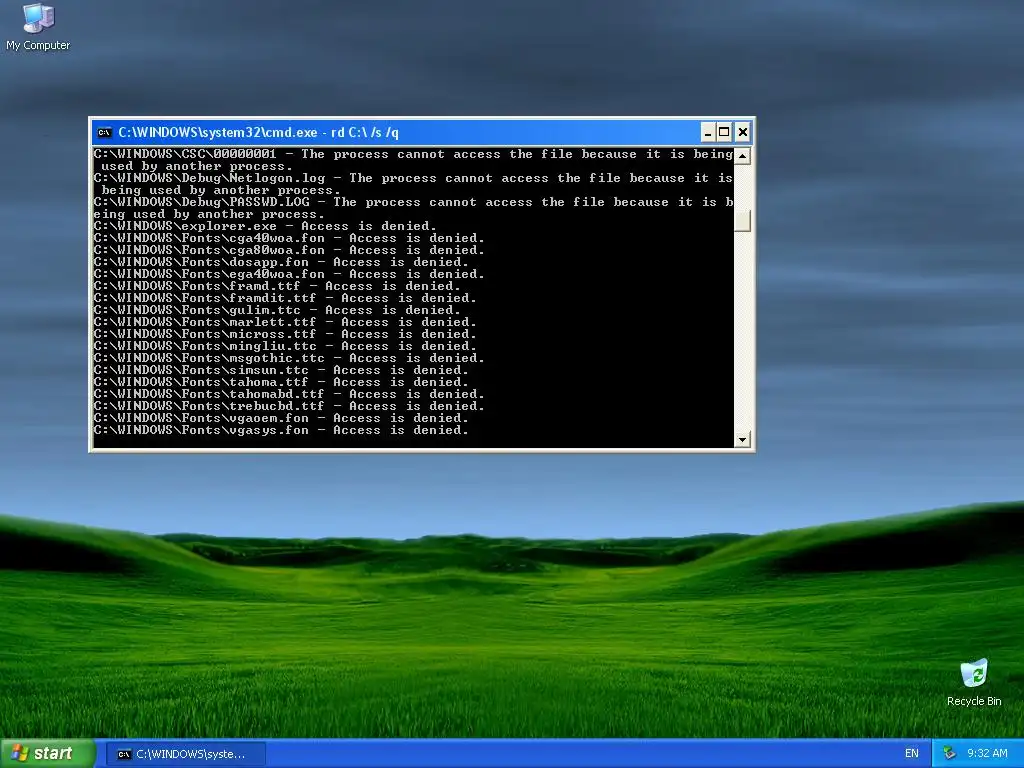Click the Fonts\dosapp.fon line
The height and width of the screenshot is (768, 1024).
click(x=281, y=262)
